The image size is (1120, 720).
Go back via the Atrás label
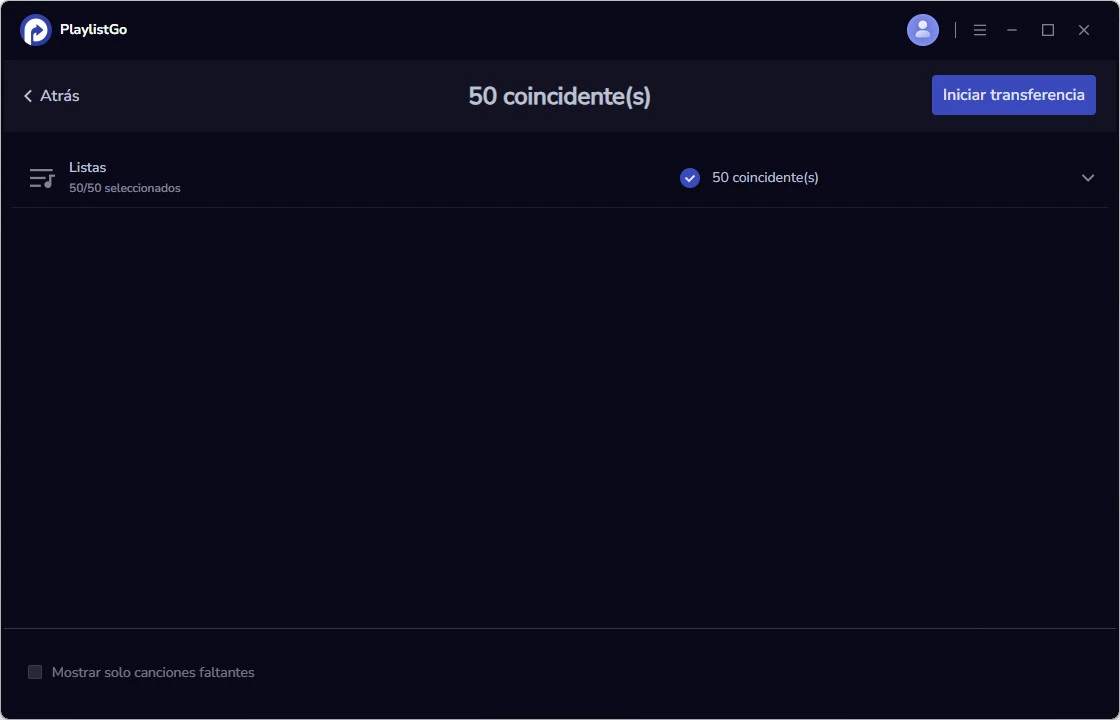tap(60, 96)
